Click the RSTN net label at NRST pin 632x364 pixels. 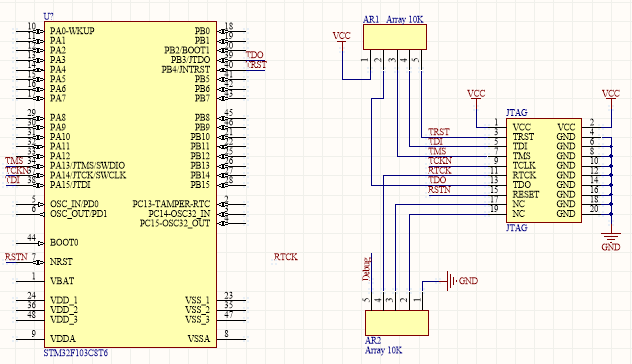click(16, 257)
